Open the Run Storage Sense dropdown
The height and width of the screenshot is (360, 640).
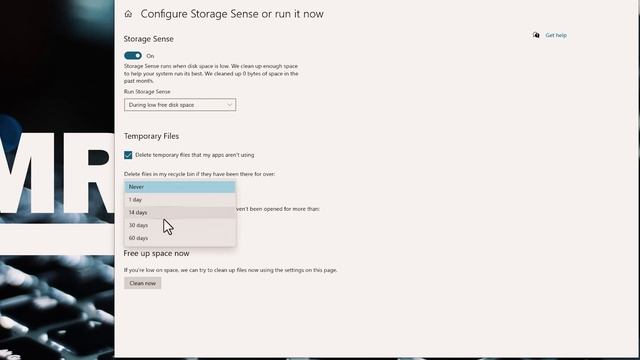click(x=180, y=105)
